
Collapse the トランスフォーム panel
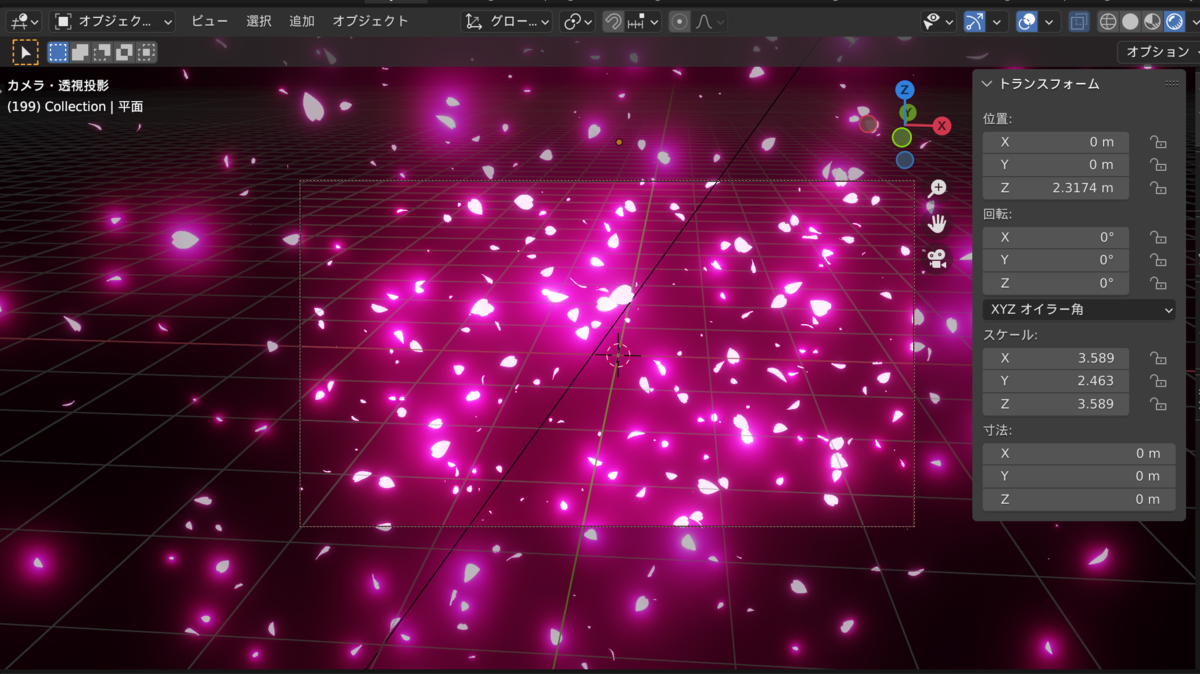click(x=987, y=84)
